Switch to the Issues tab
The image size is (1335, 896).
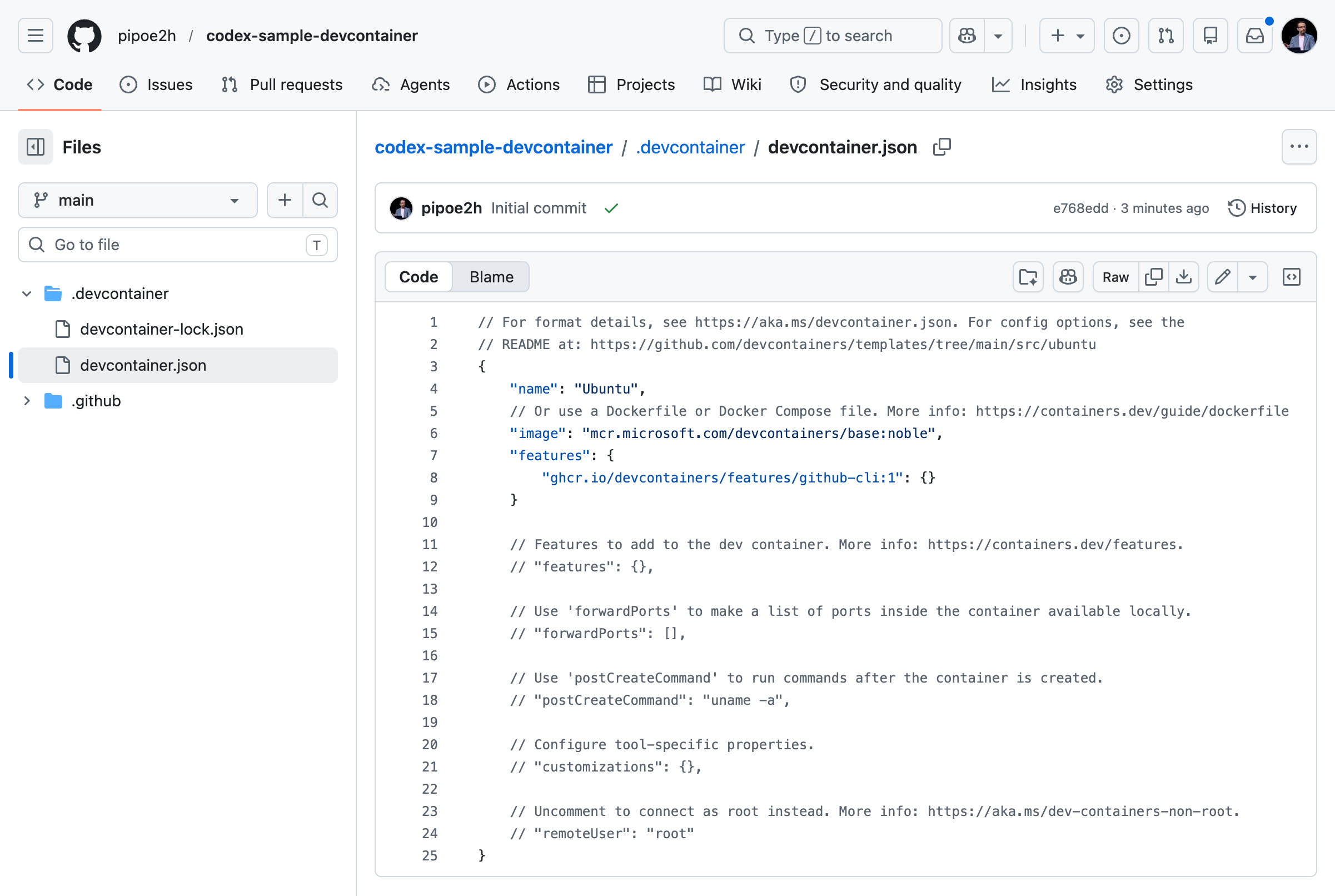click(x=156, y=84)
